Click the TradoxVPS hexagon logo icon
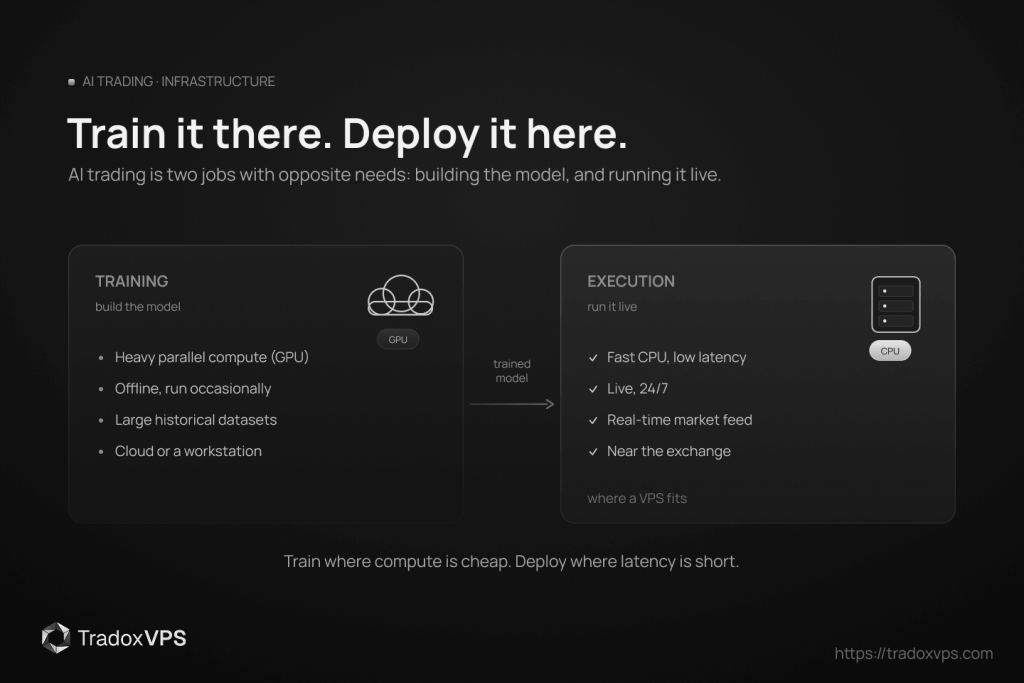This screenshot has height=683, width=1024. coord(56,637)
